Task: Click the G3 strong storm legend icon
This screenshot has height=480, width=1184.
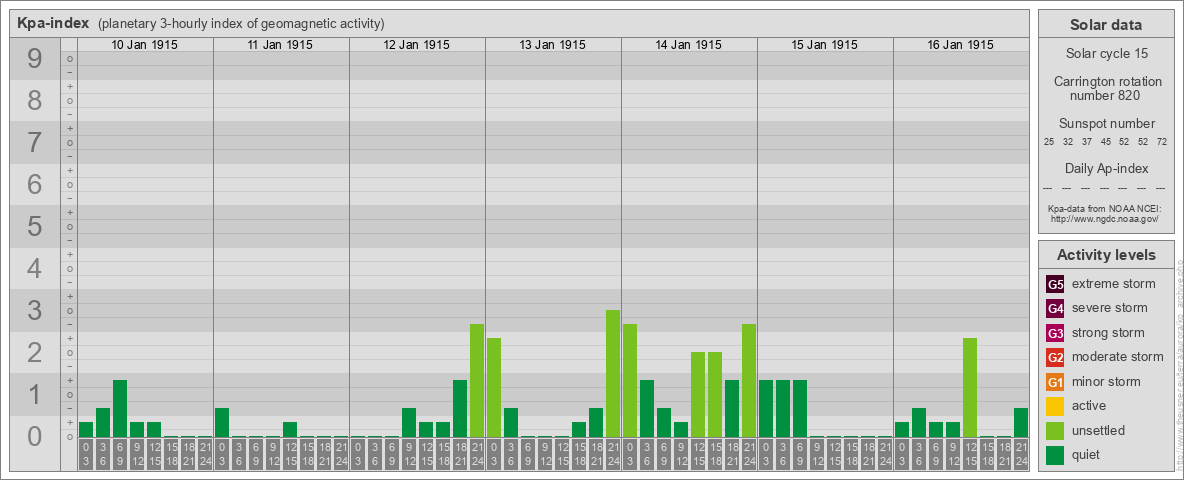Action: pos(1055,333)
